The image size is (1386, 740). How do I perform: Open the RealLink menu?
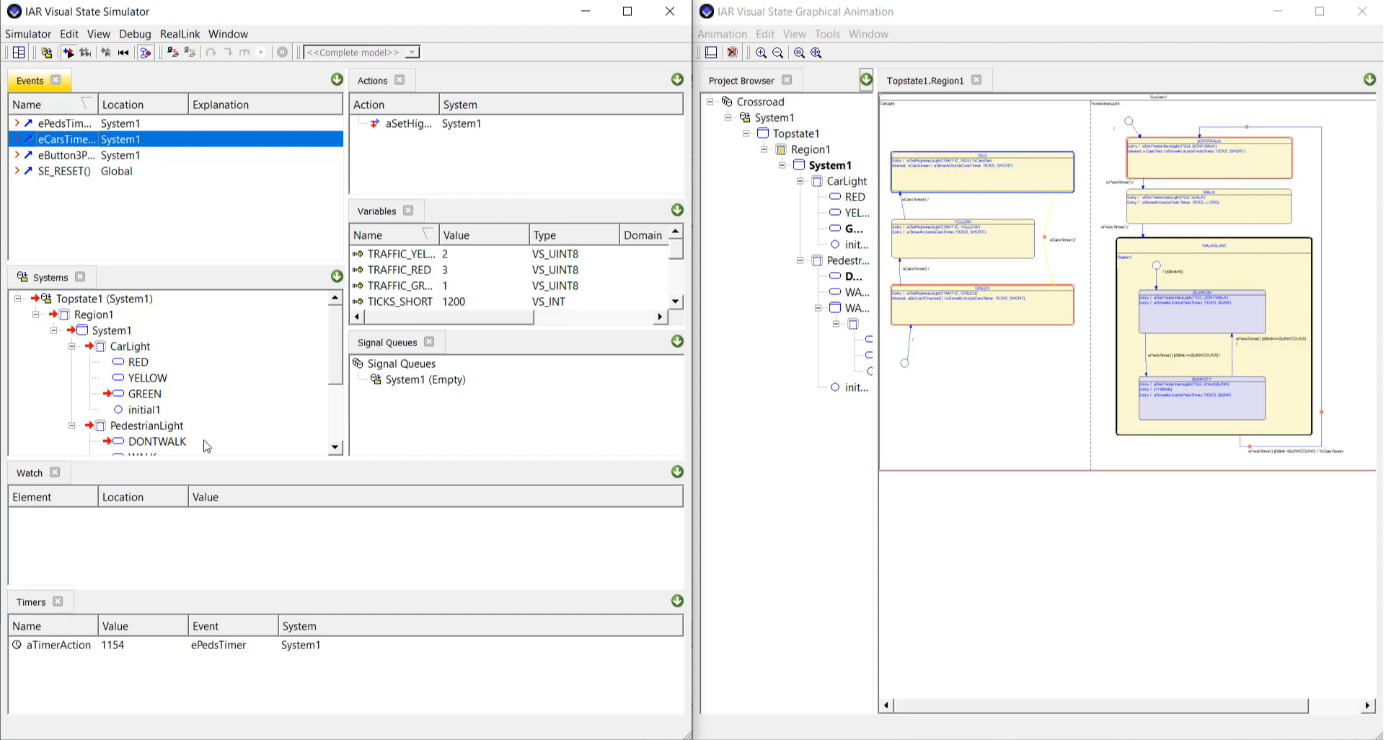(x=180, y=34)
